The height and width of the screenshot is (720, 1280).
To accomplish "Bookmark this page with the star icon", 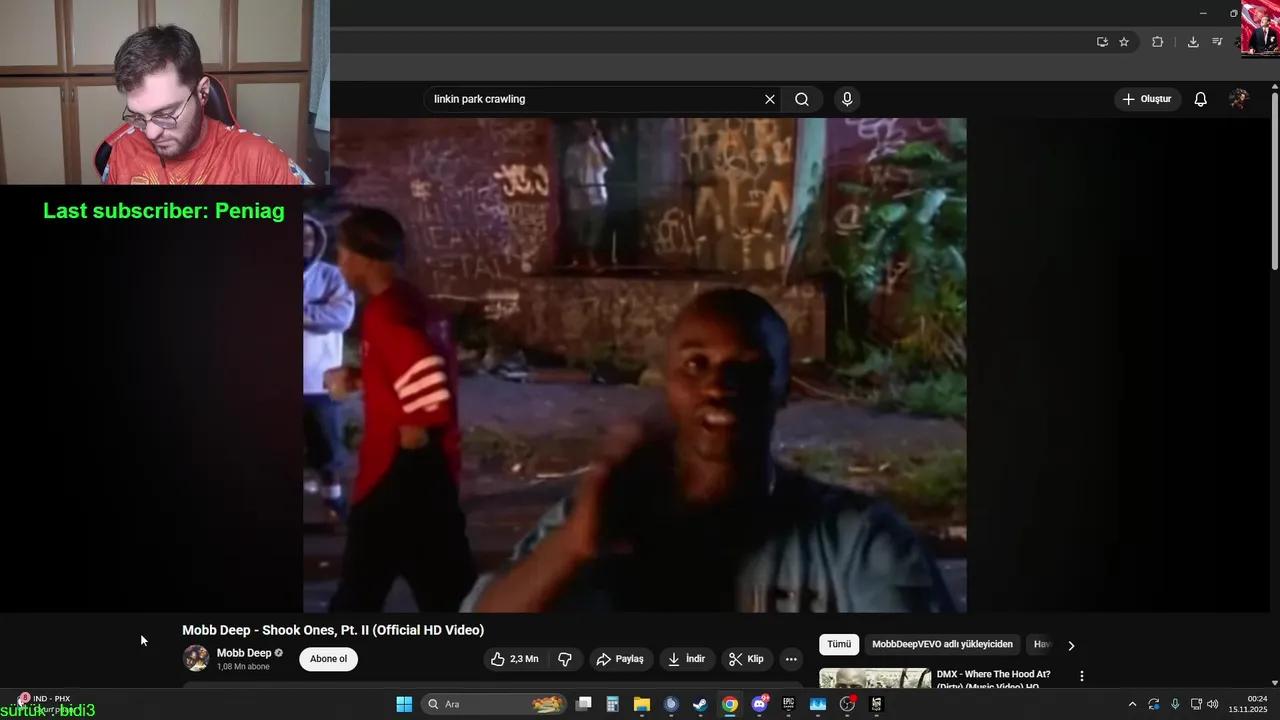I will click(1124, 42).
